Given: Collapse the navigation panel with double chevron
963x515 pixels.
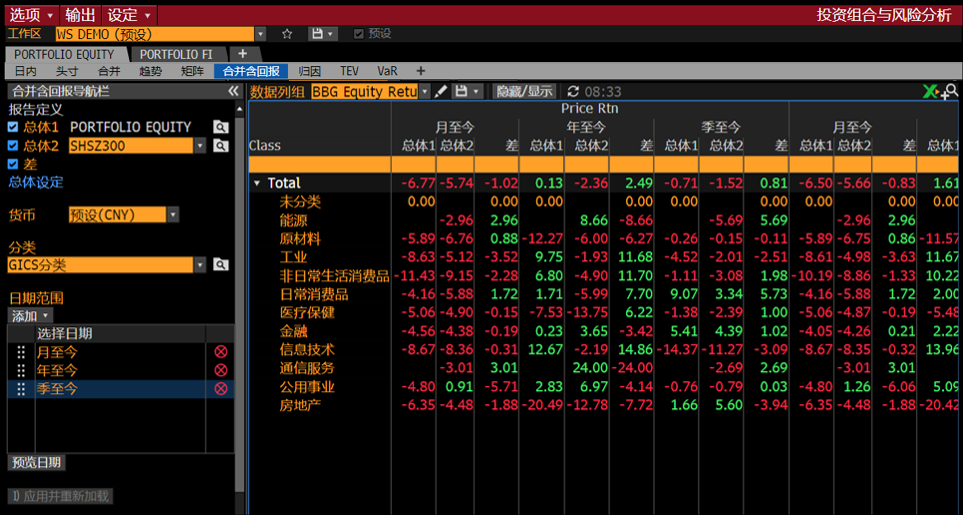Looking at the screenshot, I should (x=233, y=91).
